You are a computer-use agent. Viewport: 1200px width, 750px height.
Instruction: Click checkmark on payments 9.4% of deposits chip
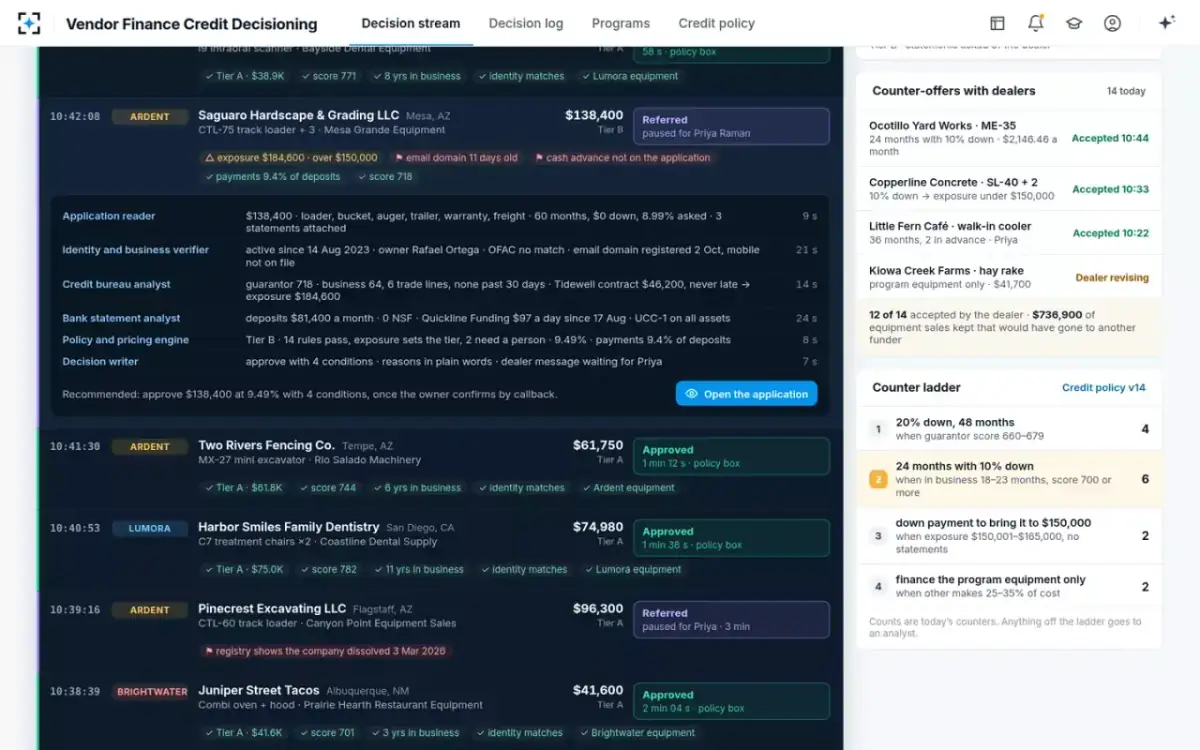209,177
